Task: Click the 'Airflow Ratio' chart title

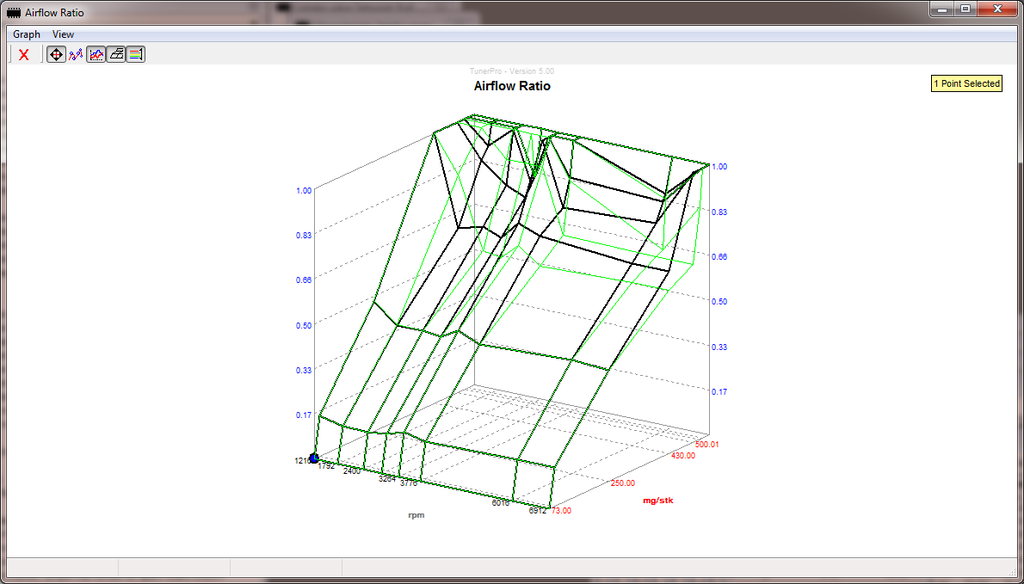Action: (x=512, y=86)
